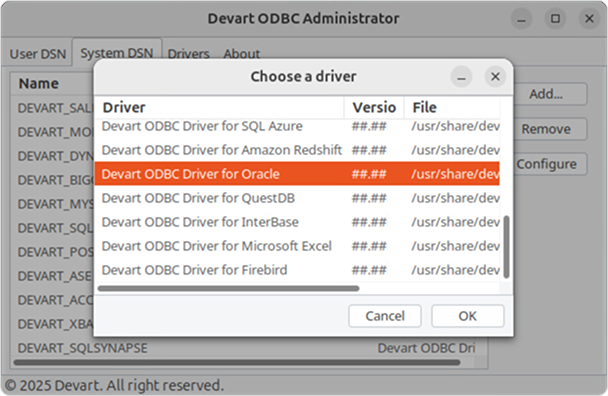Cancel the Choose a driver dialog
The width and height of the screenshot is (608, 396).
click(385, 316)
